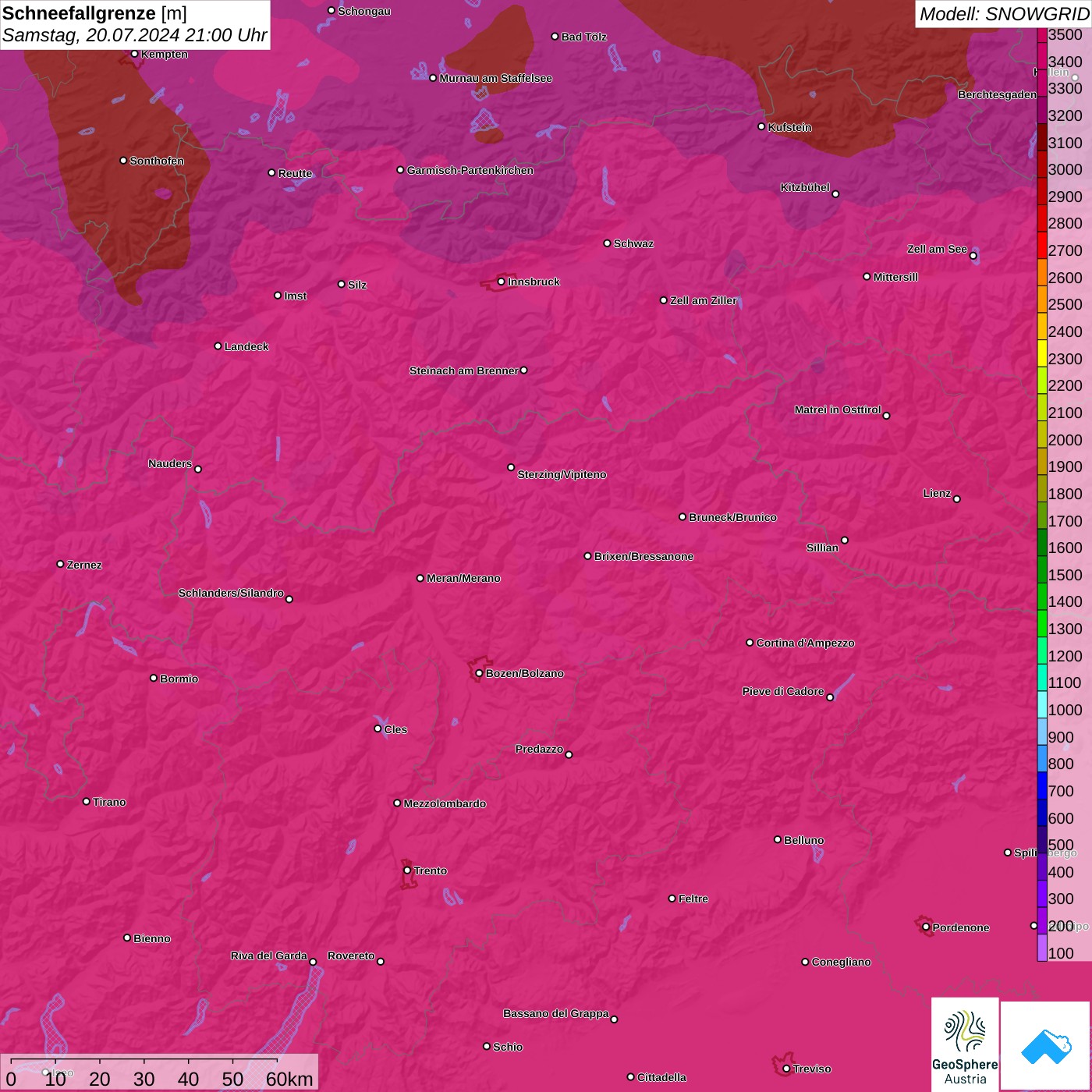The width and height of the screenshot is (1092, 1092).
Task: Click the '3500' legend value
Action: tap(1065, 34)
